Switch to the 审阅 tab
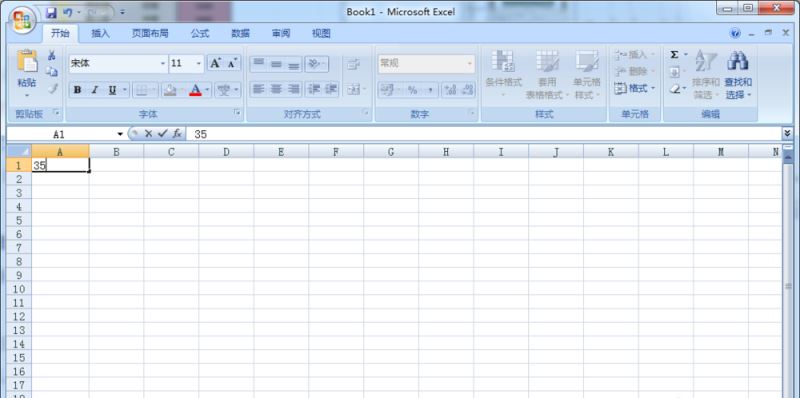The height and width of the screenshot is (398, 800). point(281,34)
